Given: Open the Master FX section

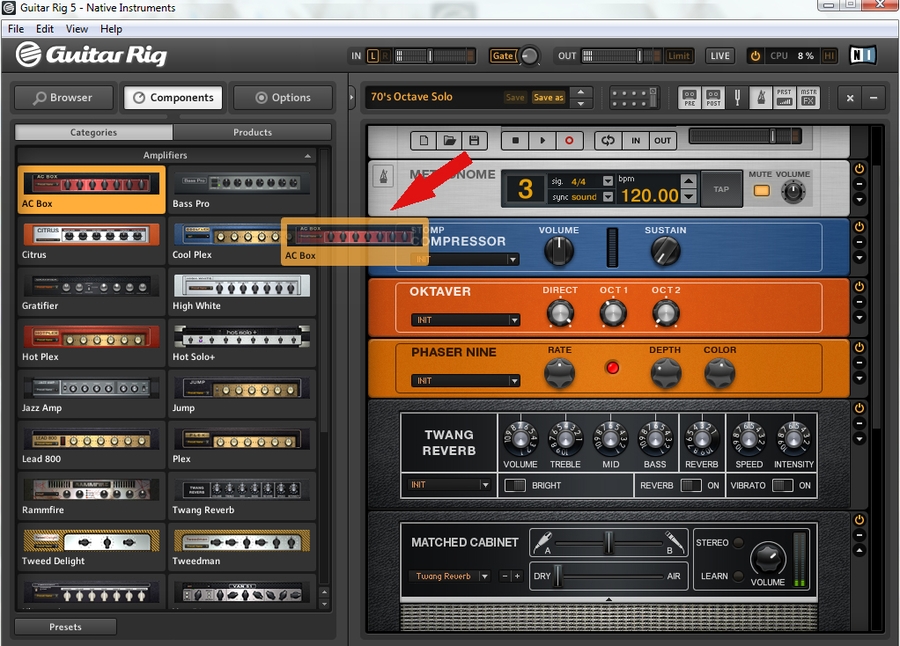Looking at the screenshot, I should click(808, 97).
